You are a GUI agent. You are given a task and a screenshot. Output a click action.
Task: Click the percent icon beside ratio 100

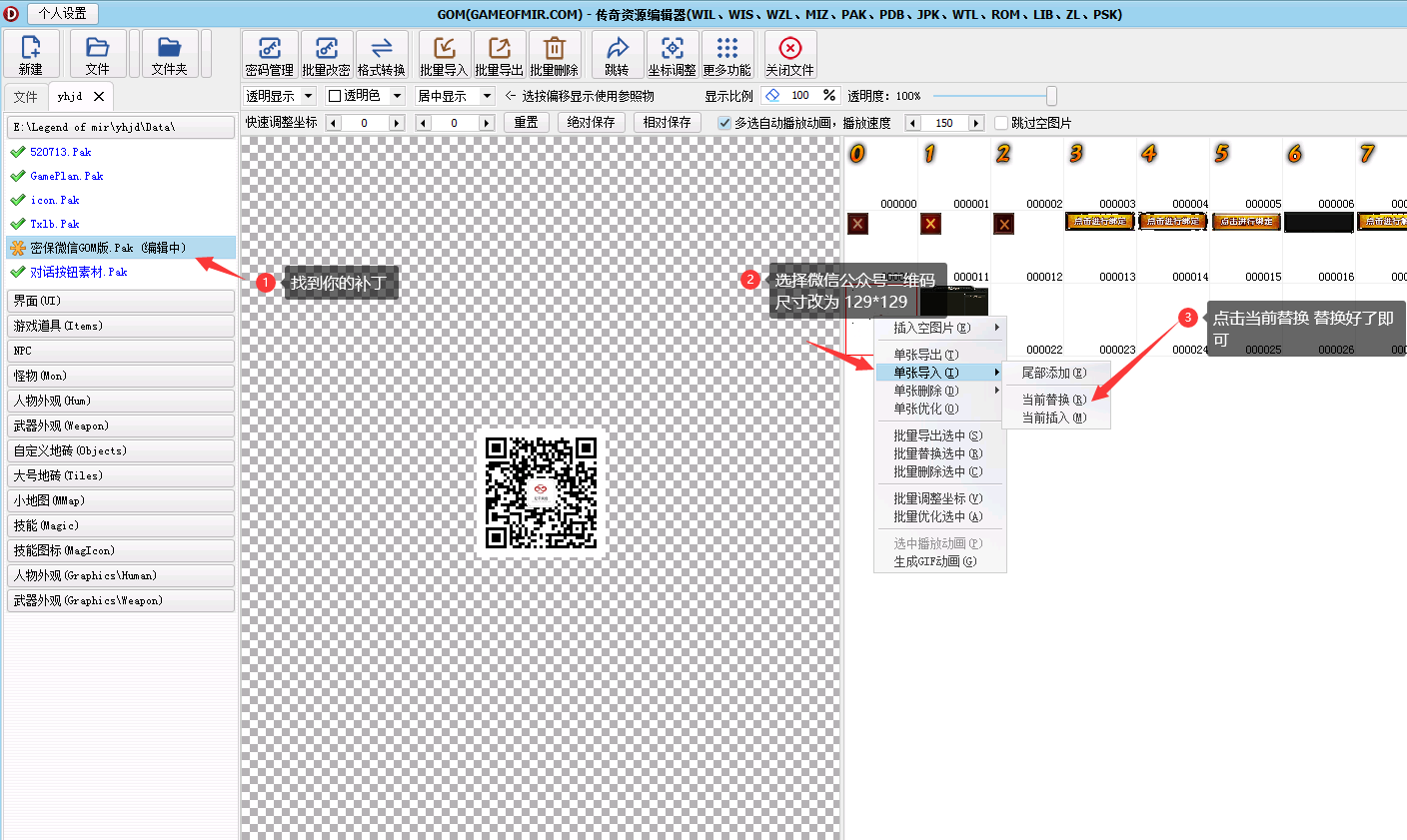click(x=829, y=95)
